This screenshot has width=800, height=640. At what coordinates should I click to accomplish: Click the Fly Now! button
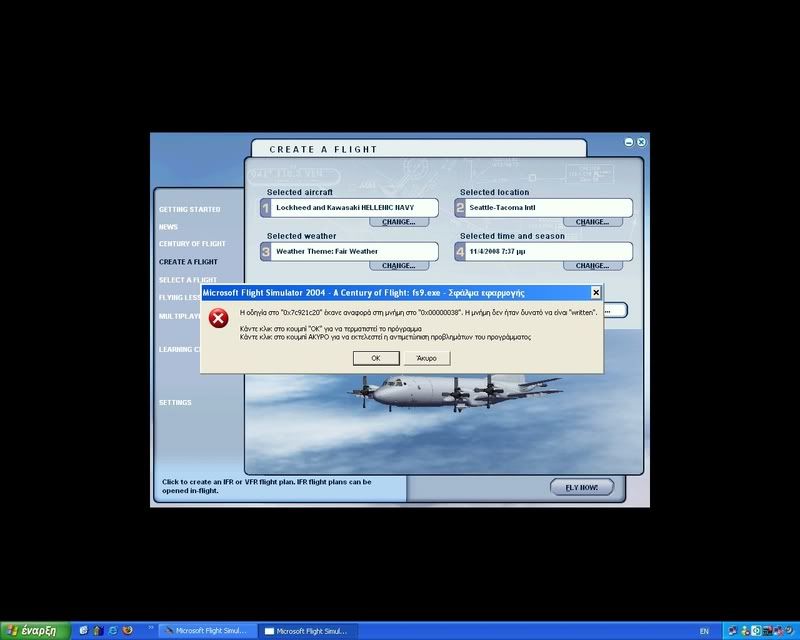coord(582,487)
